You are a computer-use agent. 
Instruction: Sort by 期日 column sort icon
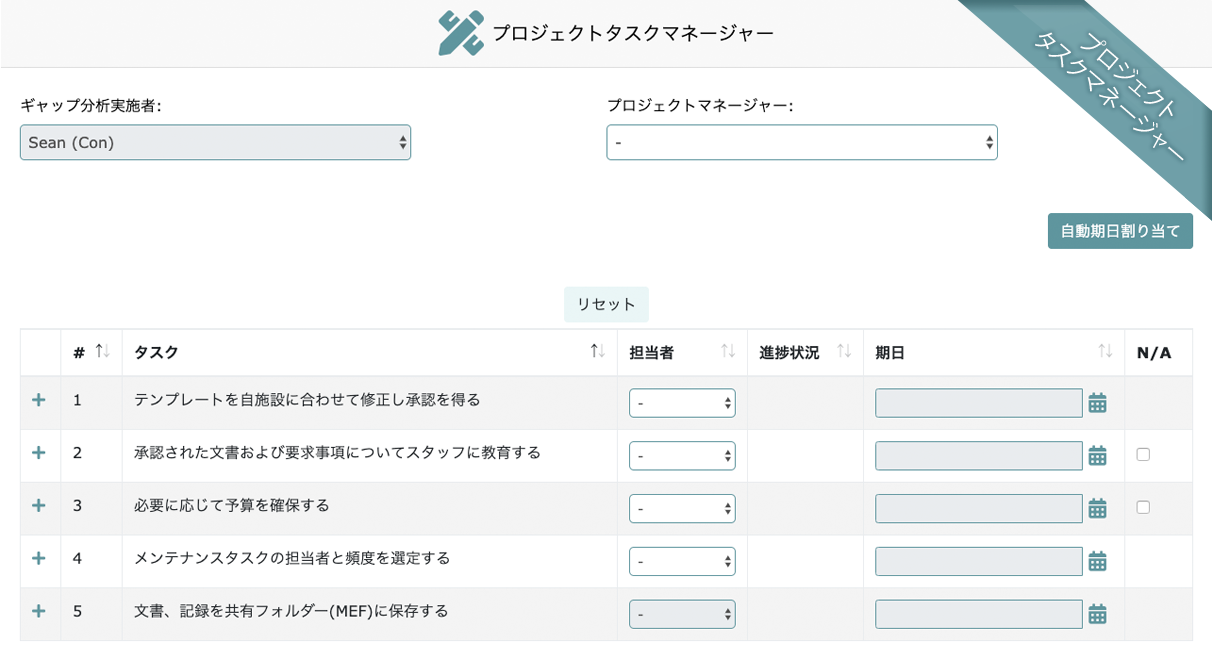point(1105,352)
